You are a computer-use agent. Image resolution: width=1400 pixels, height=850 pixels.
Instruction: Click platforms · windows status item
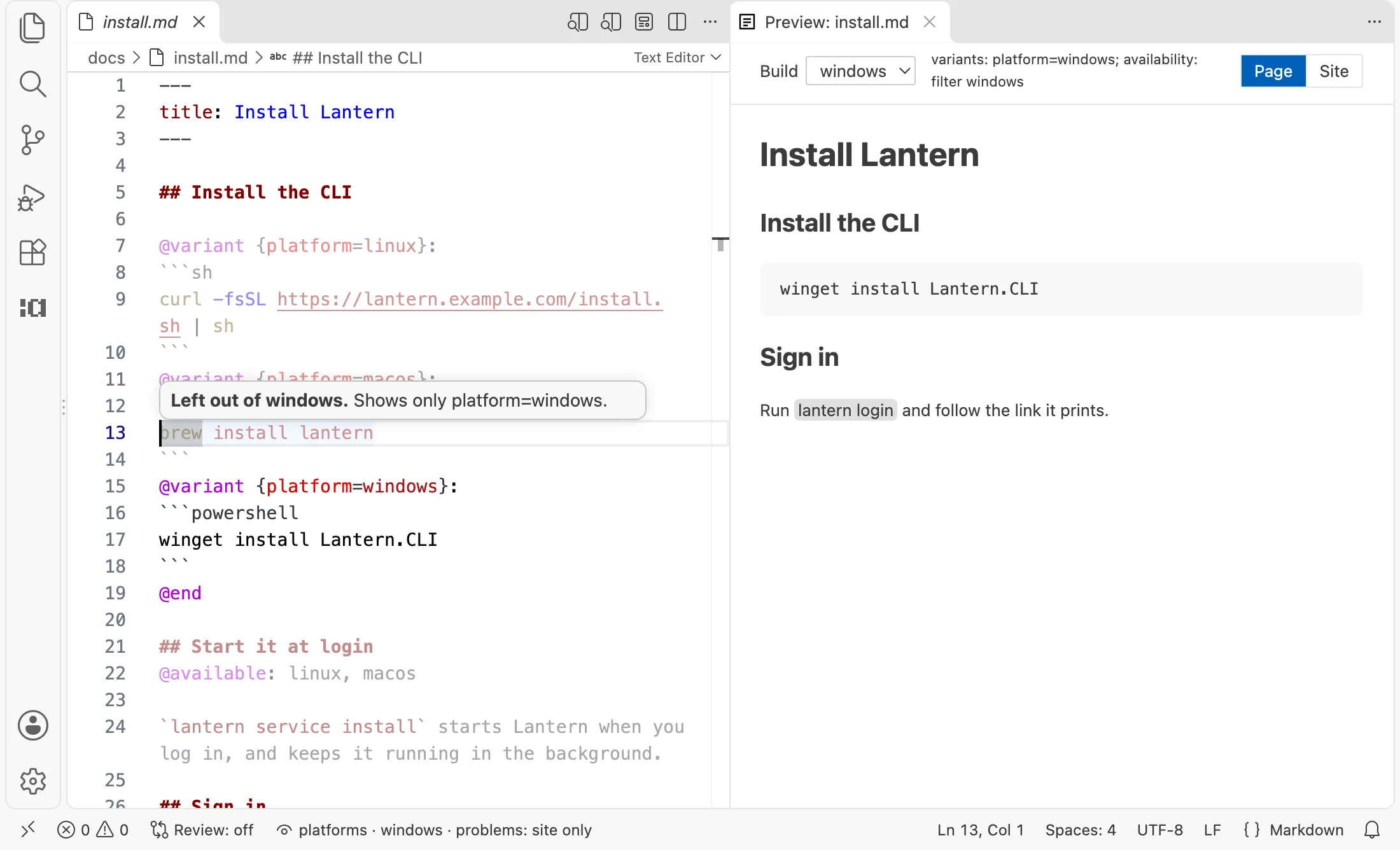(434, 830)
